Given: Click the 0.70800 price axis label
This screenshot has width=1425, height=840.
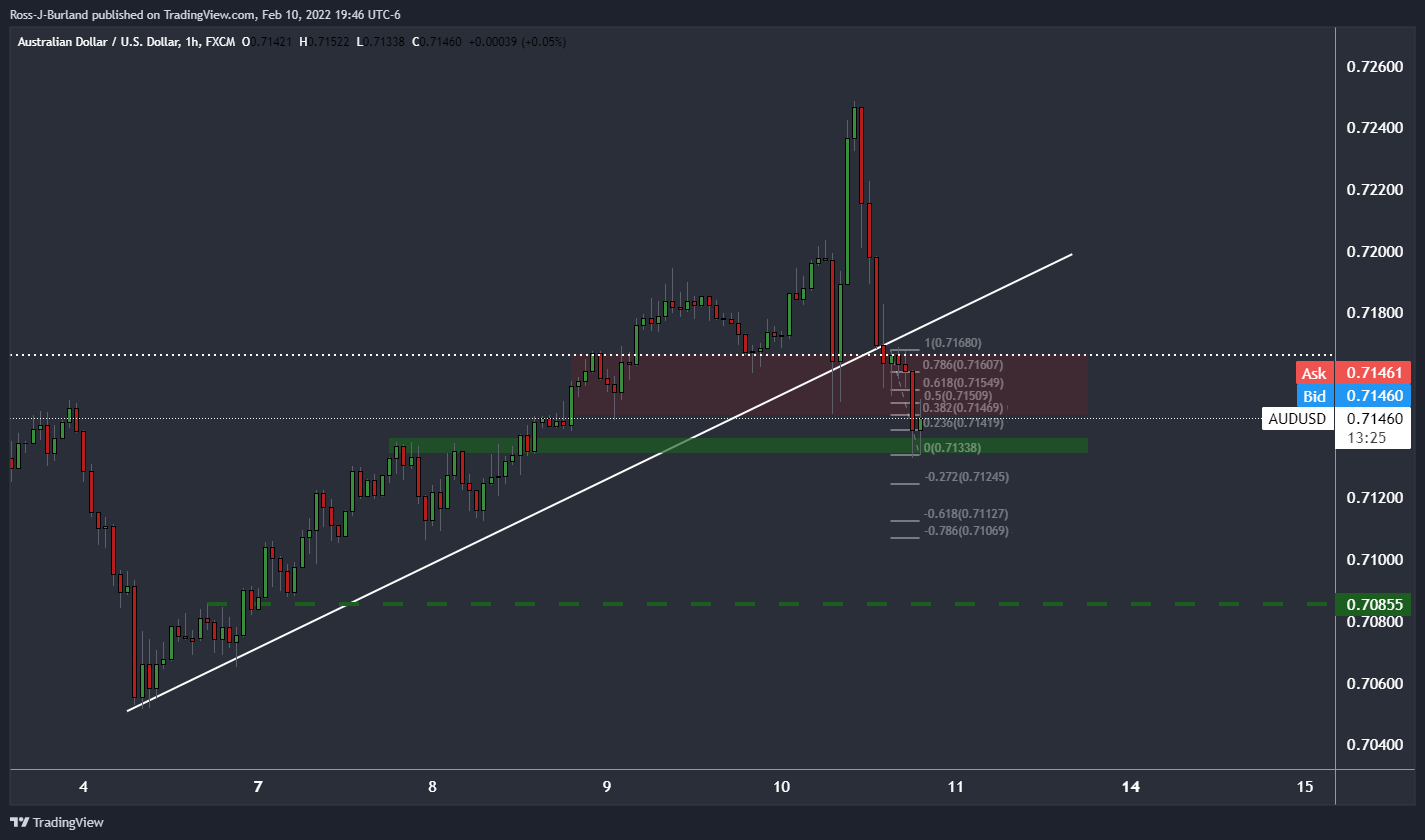Looking at the screenshot, I should [x=1374, y=621].
